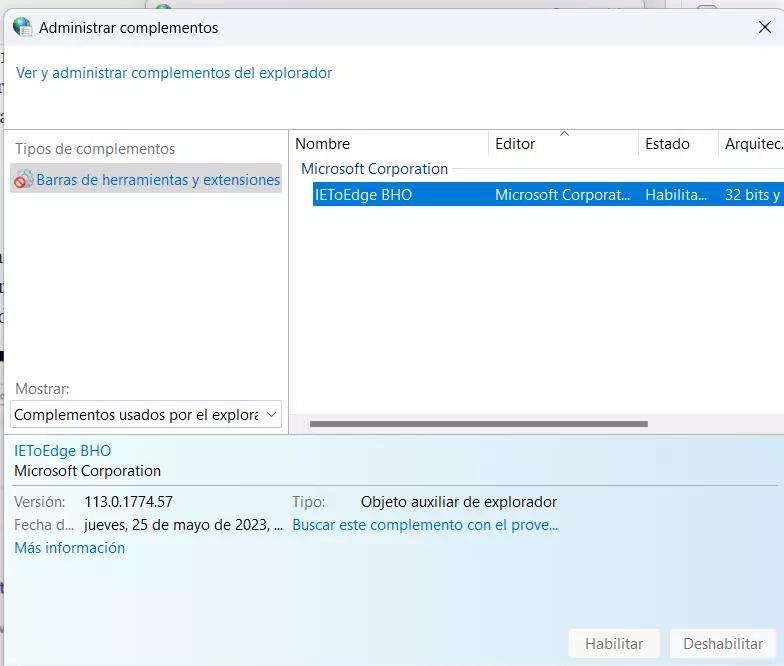Image resolution: width=784 pixels, height=666 pixels.
Task: Select the IEToEdge BHO row
Action: coord(548,194)
